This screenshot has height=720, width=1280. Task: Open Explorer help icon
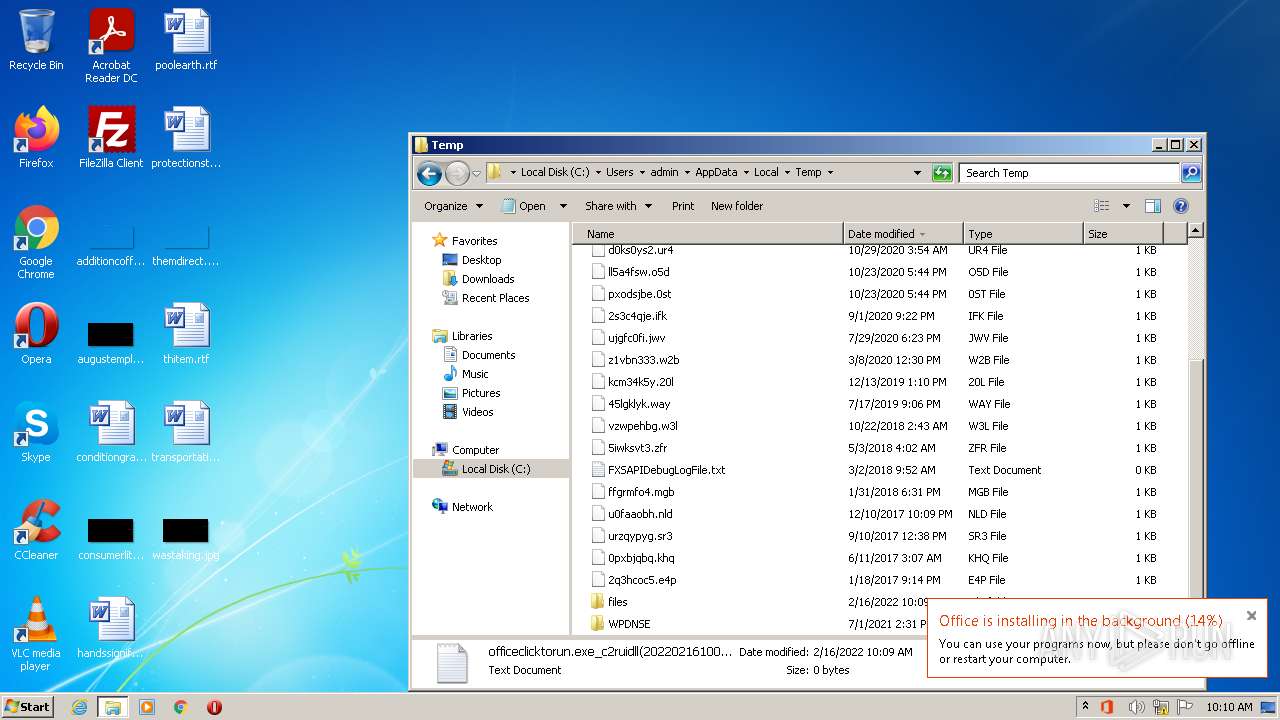[x=1180, y=206]
